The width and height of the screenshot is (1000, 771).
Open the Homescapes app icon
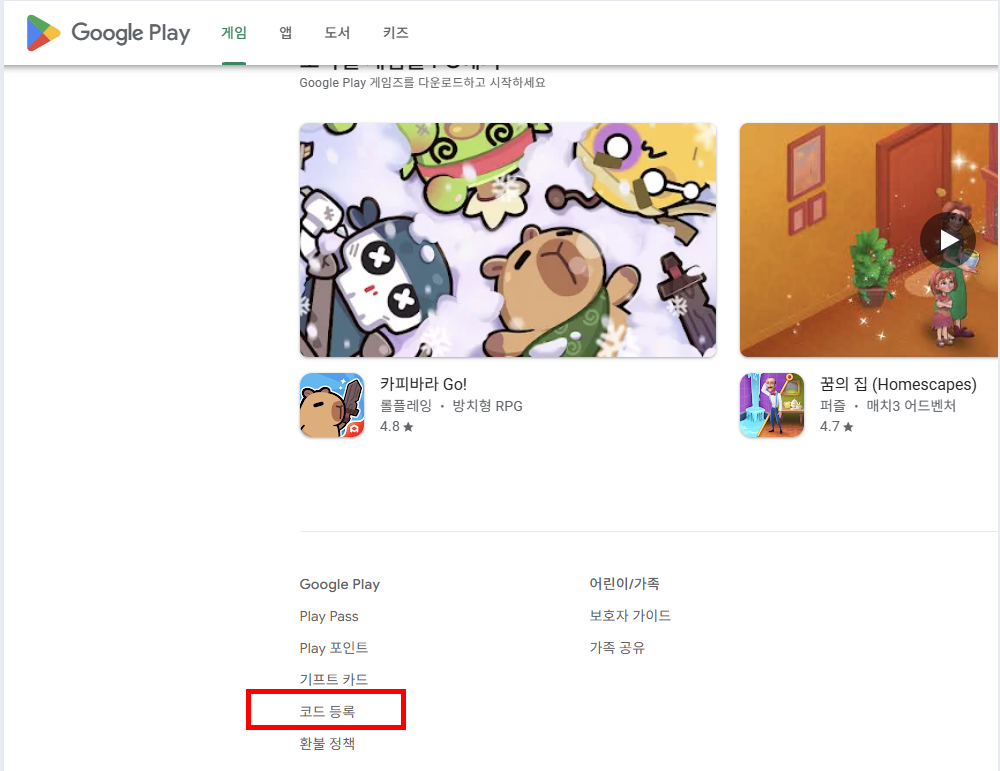(772, 405)
